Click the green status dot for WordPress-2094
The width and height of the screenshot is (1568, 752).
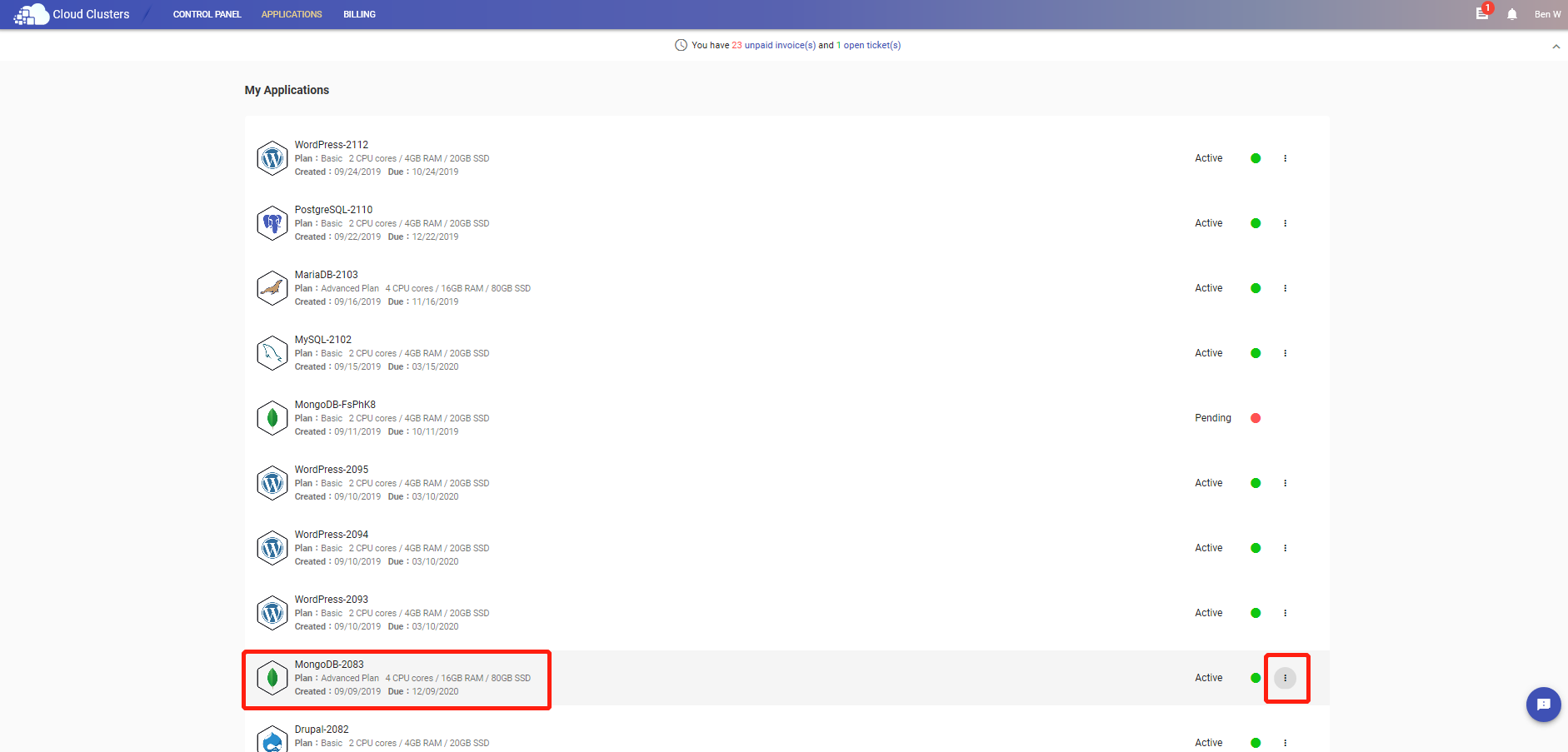(1256, 548)
